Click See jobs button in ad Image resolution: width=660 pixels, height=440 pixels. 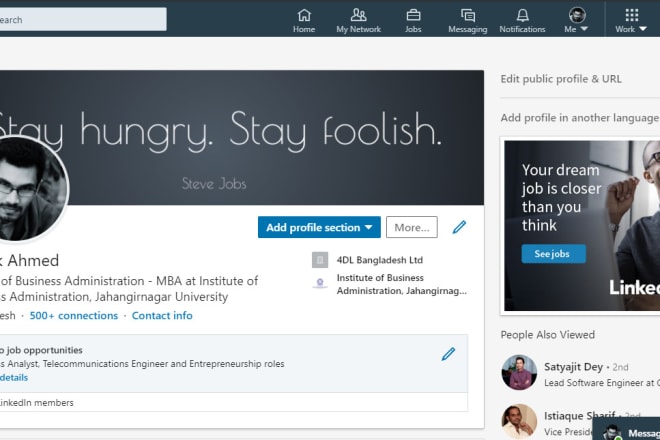[554, 254]
